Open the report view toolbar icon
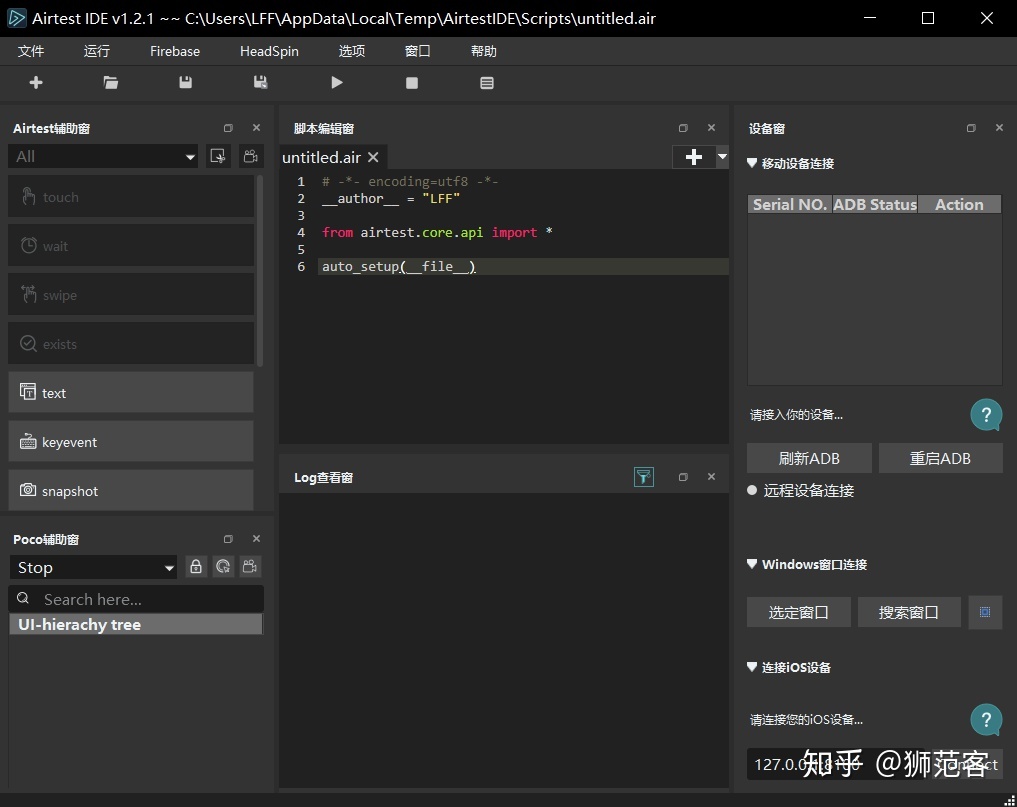Viewport: 1017px width, 807px height. (x=487, y=83)
